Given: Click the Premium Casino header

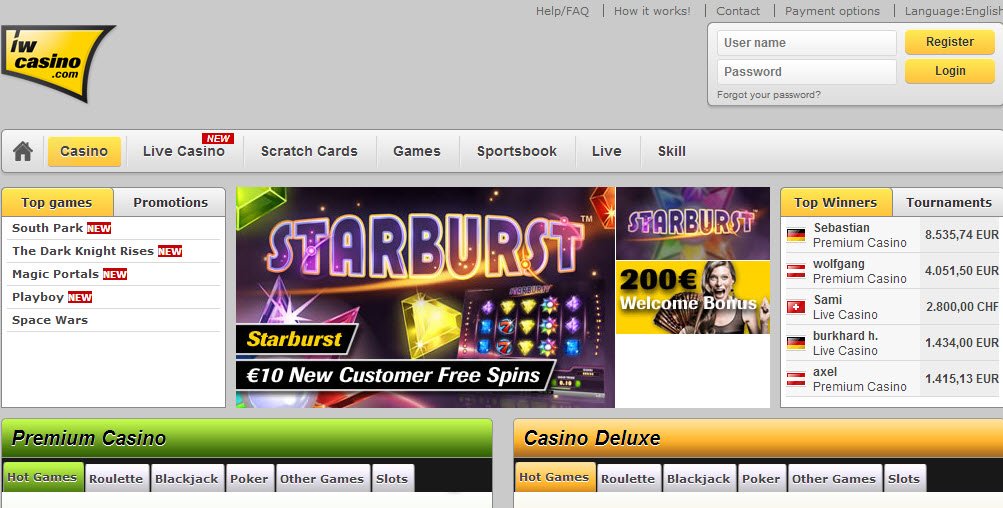Looking at the screenshot, I should click(x=247, y=438).
